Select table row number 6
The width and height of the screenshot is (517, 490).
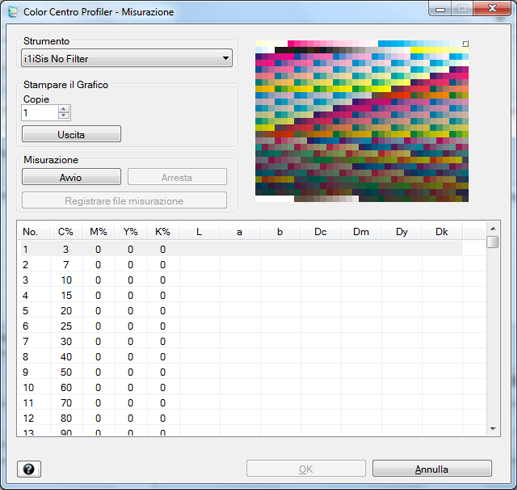click(240, 326)
